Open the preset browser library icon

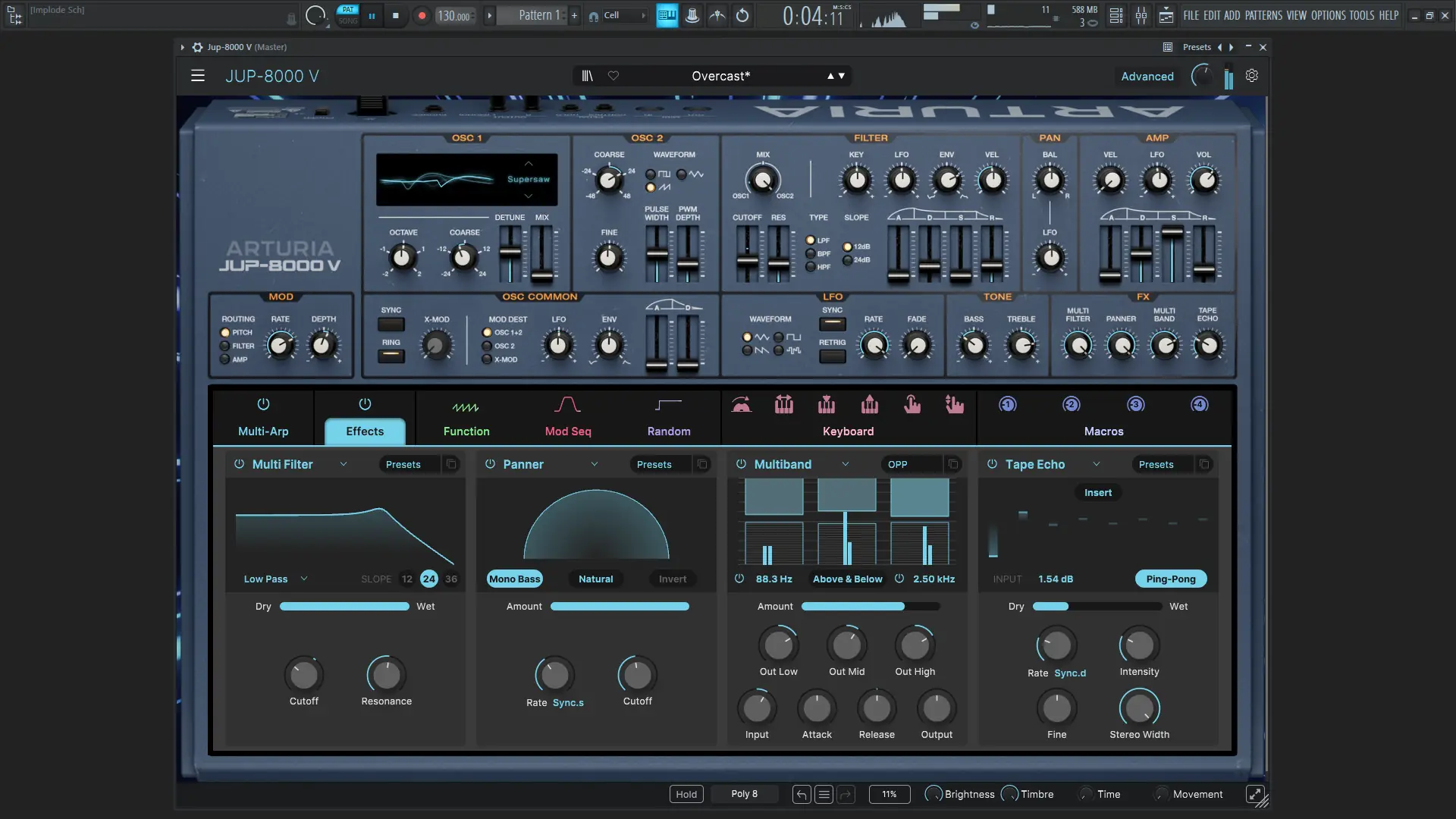pyautogui.click(x=587, y=76)
